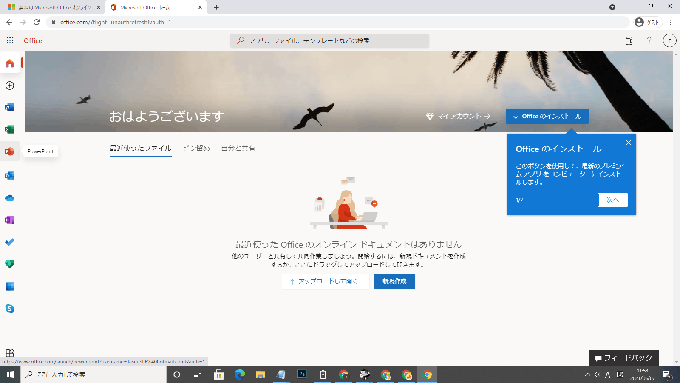Select the recently used files tab

point(141,148)
